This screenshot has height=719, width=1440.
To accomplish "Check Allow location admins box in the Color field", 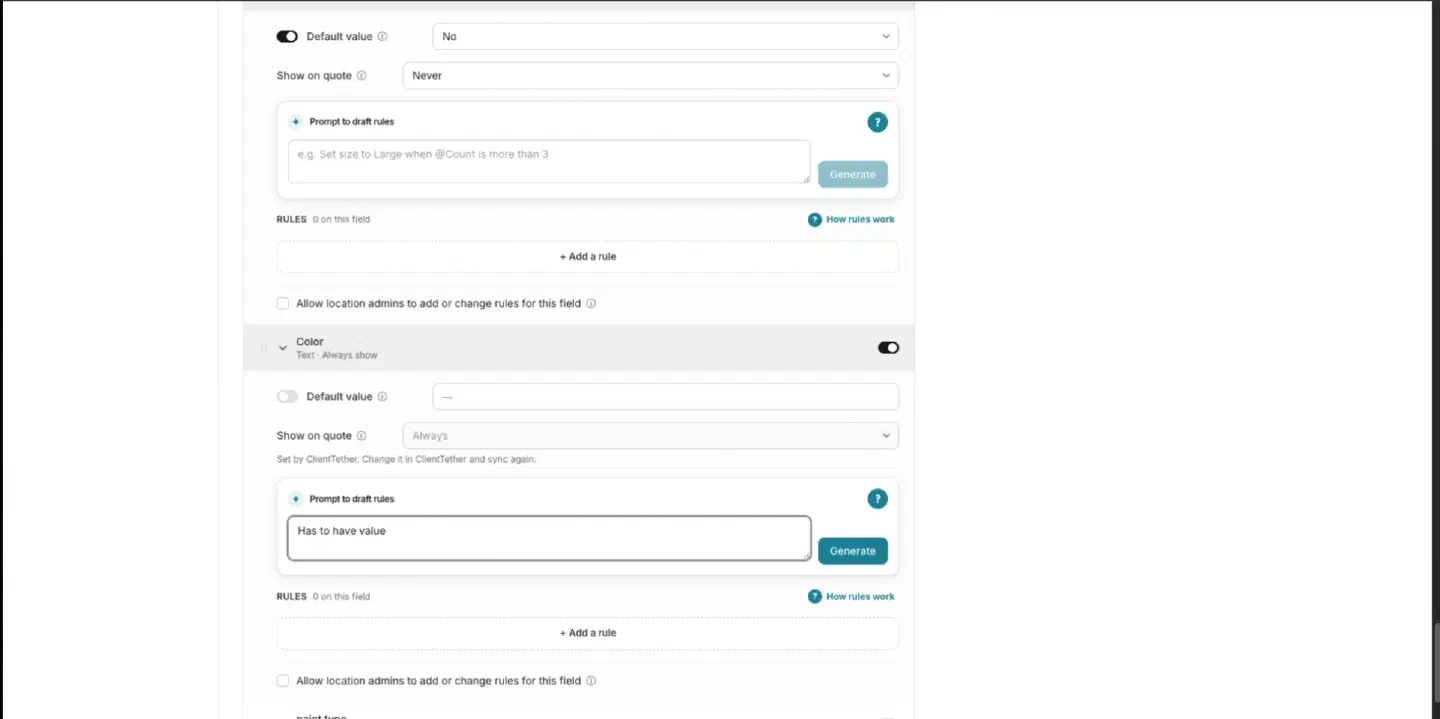I will (283, 681).
